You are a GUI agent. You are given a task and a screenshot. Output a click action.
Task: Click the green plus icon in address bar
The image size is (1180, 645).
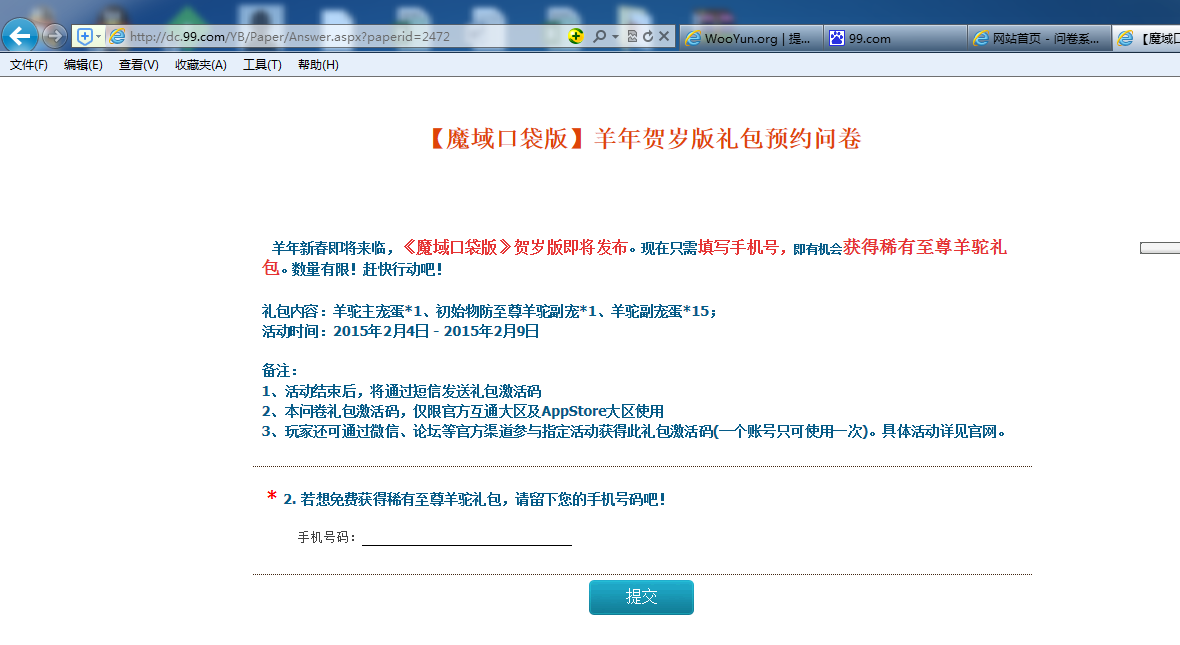click(x=576, y=36)
